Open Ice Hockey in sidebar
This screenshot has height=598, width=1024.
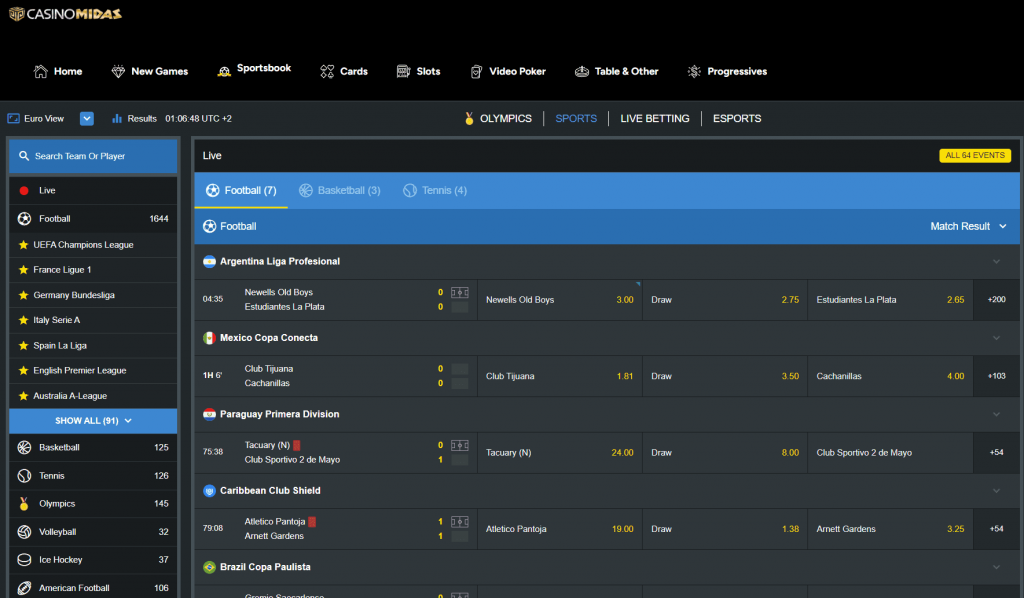coord(93,559)
